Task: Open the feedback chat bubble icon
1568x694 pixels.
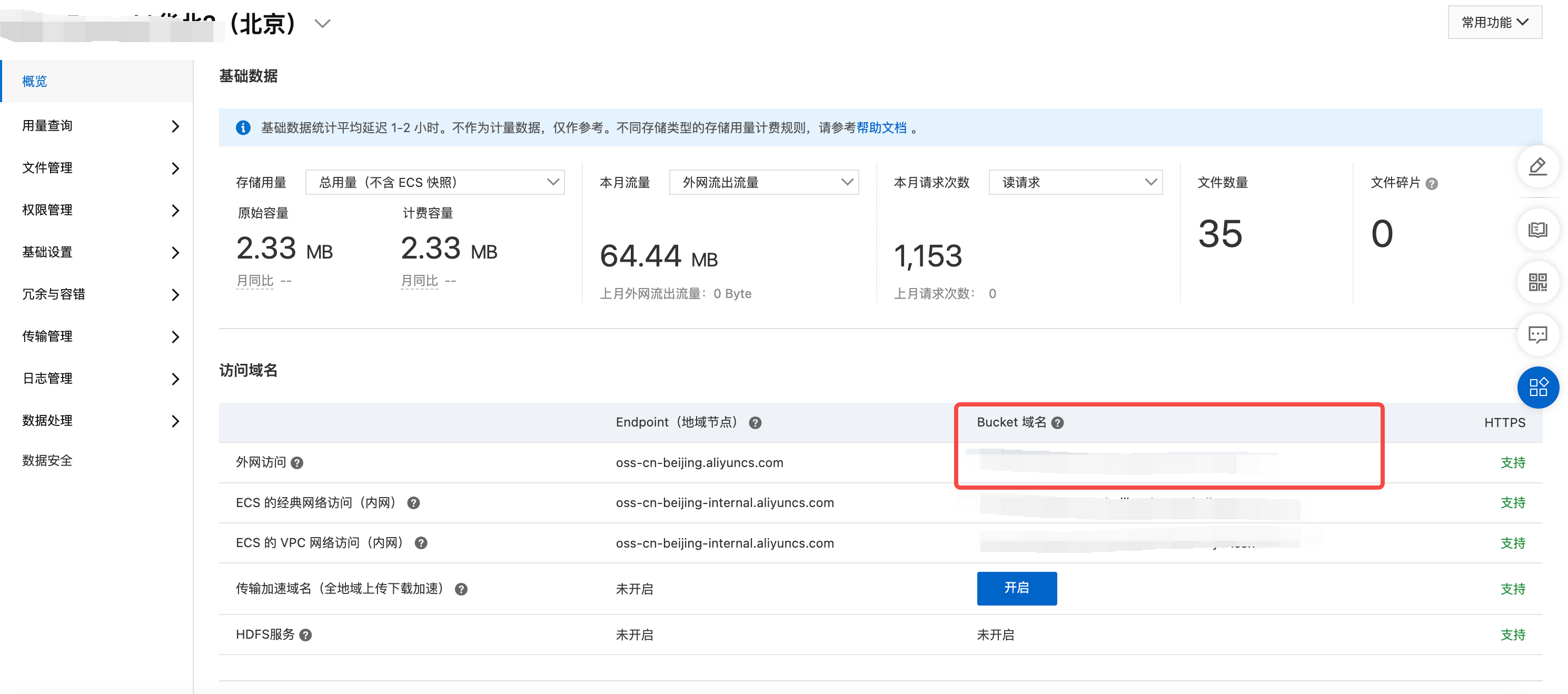Action: click(1537, 335)
